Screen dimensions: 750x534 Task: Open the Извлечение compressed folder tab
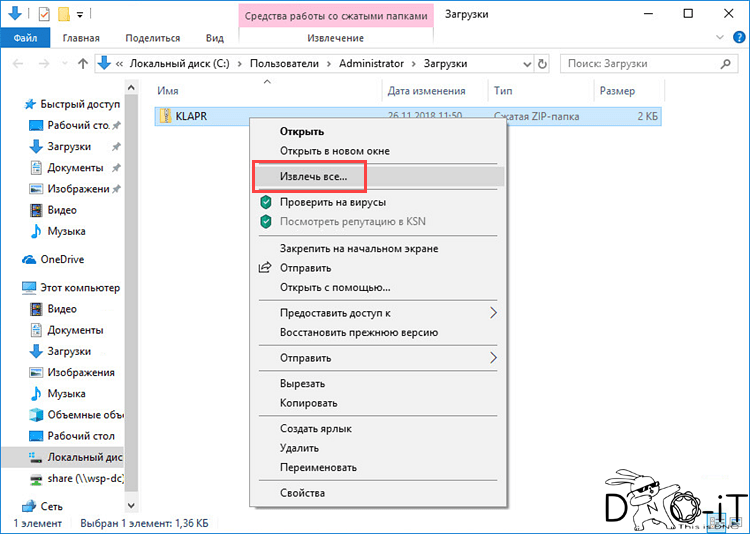click(335, 38)
